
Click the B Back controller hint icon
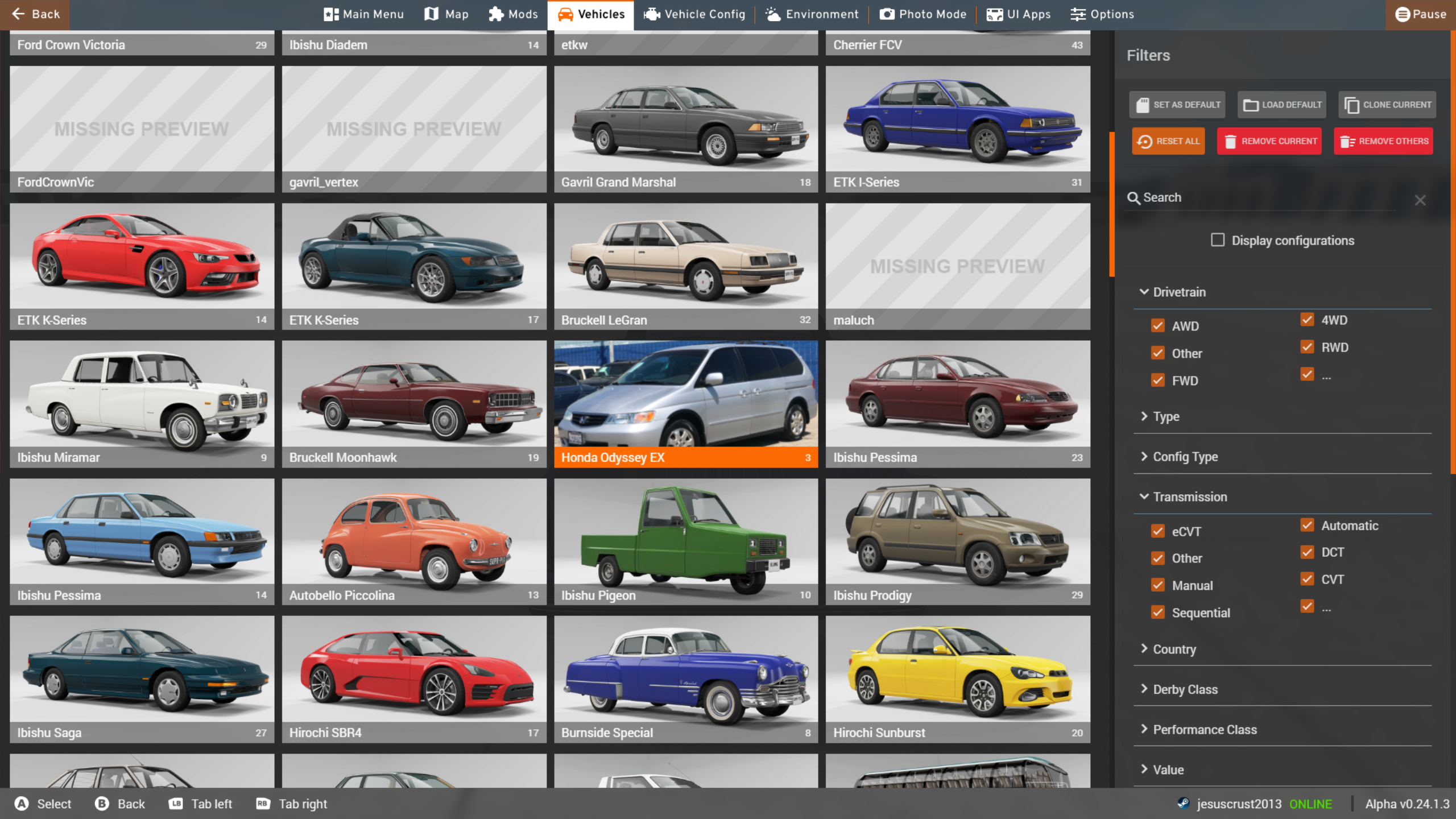point(102,804)
